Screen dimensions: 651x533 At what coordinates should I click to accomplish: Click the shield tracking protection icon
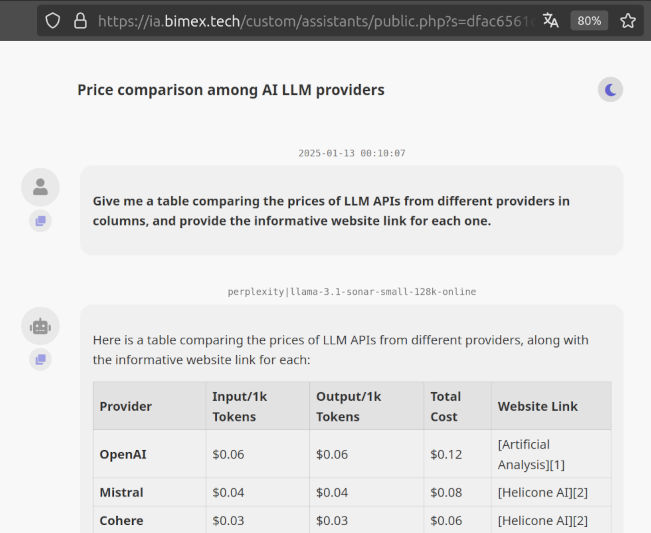(53, 20)
